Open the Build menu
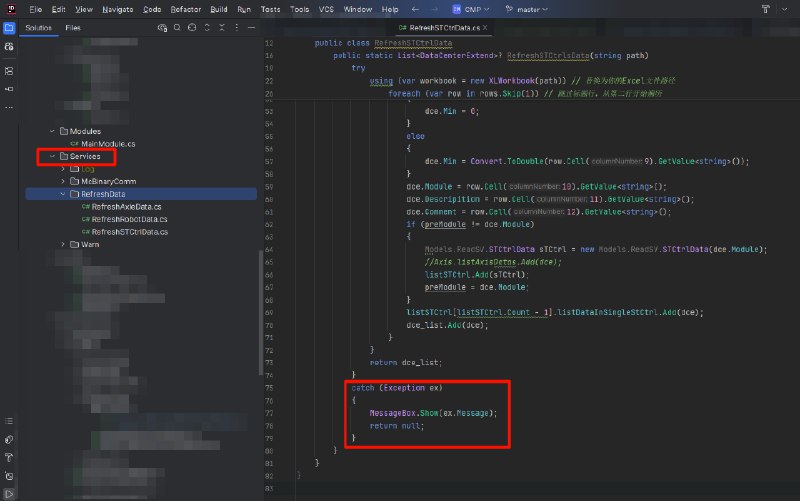The image size is (800, 501). [x=217, y=8]
